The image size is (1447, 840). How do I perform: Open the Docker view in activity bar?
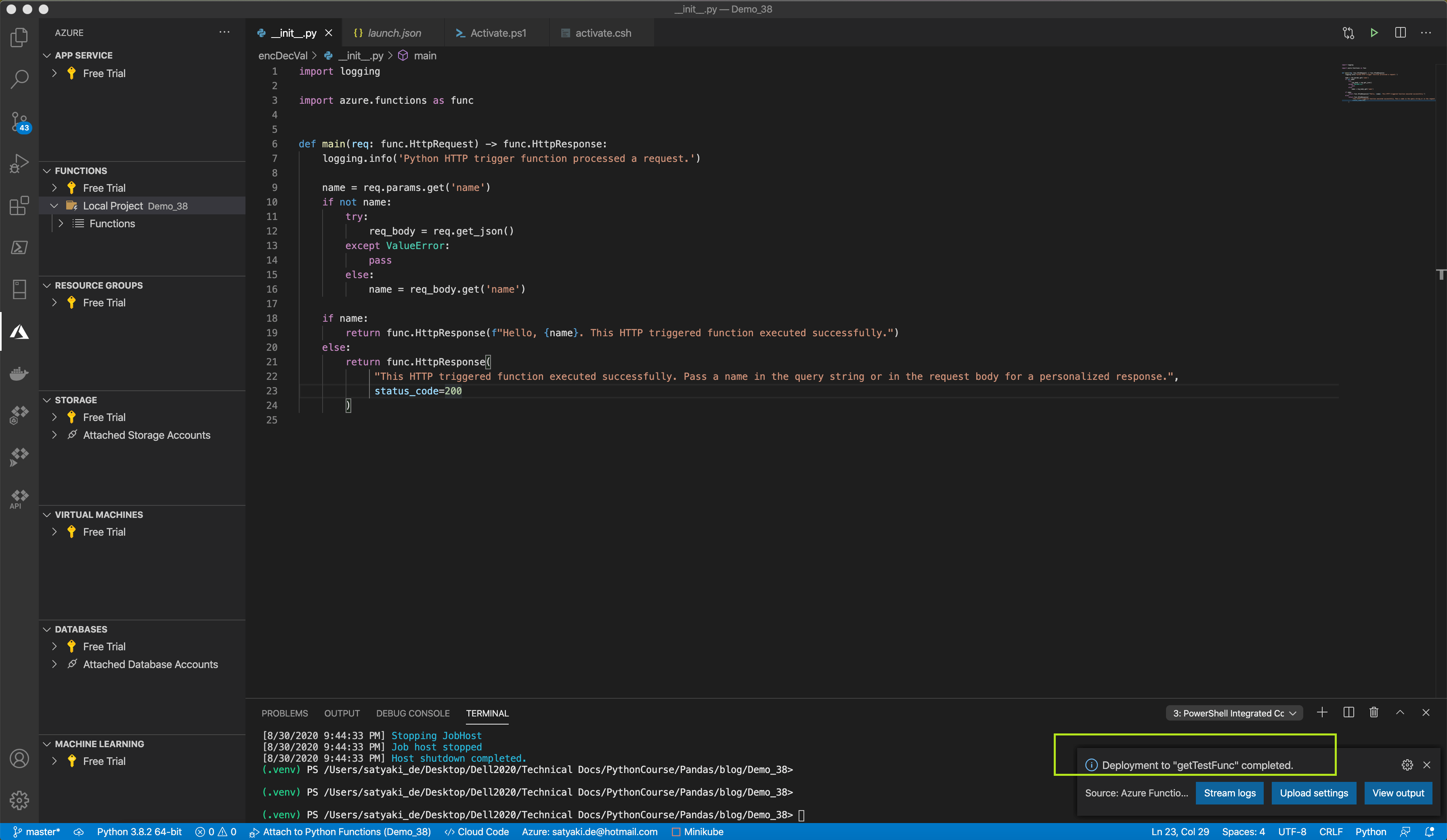[19, 374]
